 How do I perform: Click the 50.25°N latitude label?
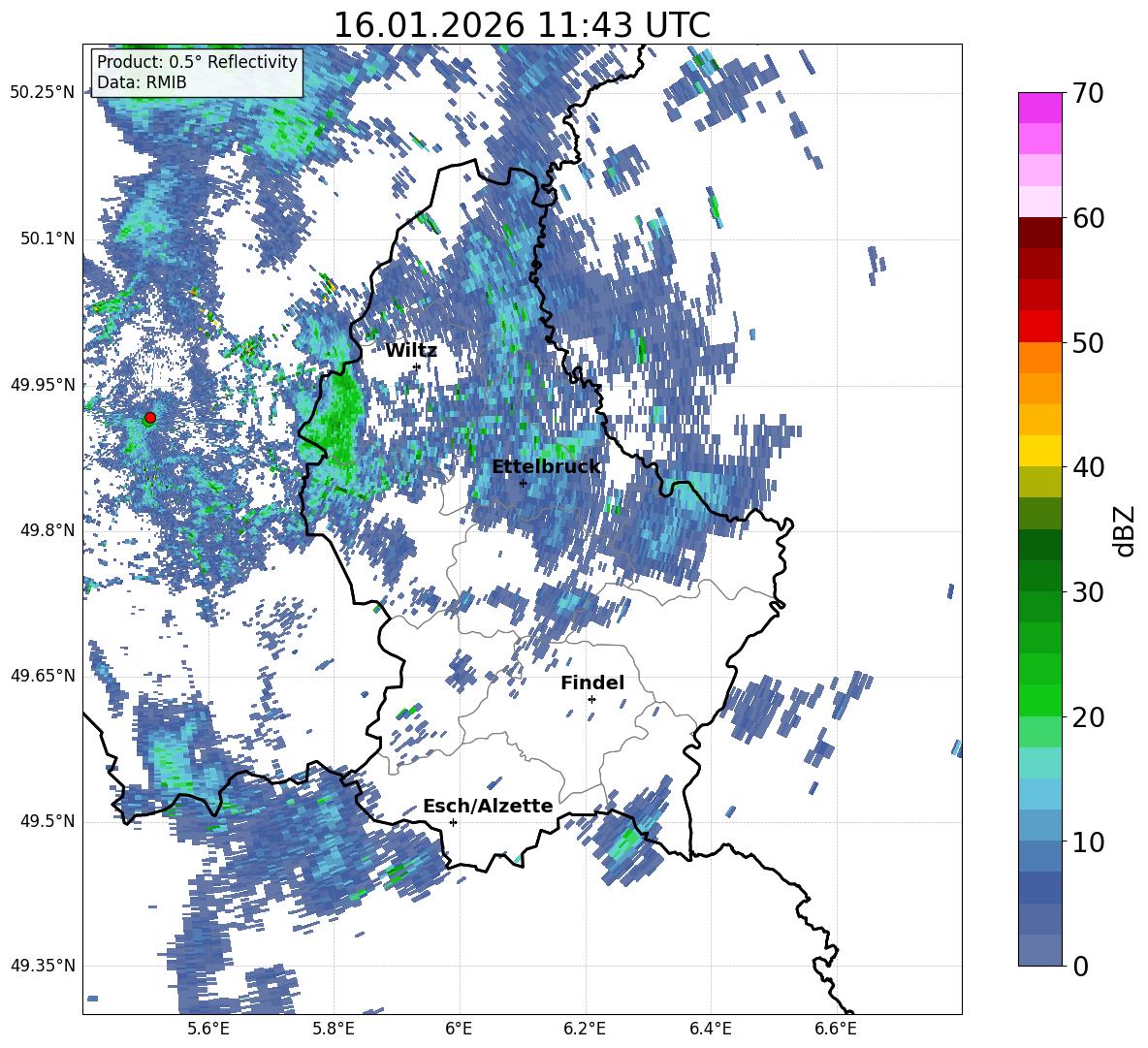[43, 93]
